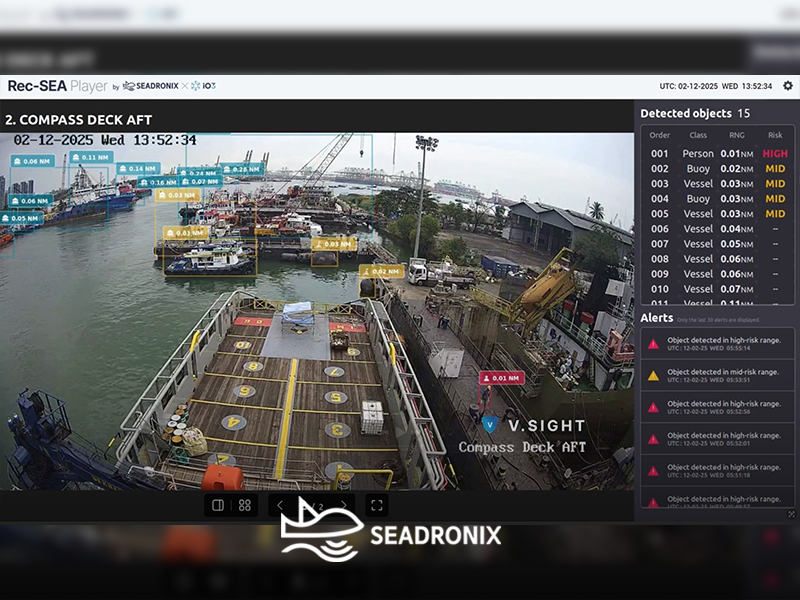800x600 pixels.
Task: Open the high-risk alert from 05:55:14
Action: 717,344
